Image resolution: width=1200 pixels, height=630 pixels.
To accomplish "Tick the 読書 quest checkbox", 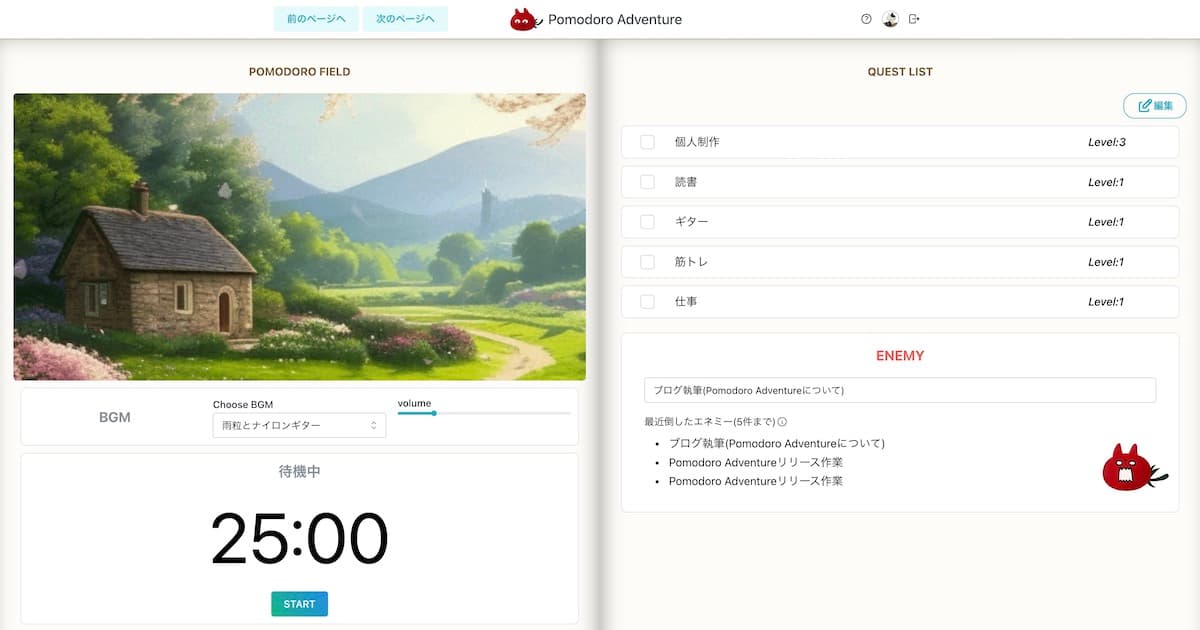I will click(x=647, y=182).
